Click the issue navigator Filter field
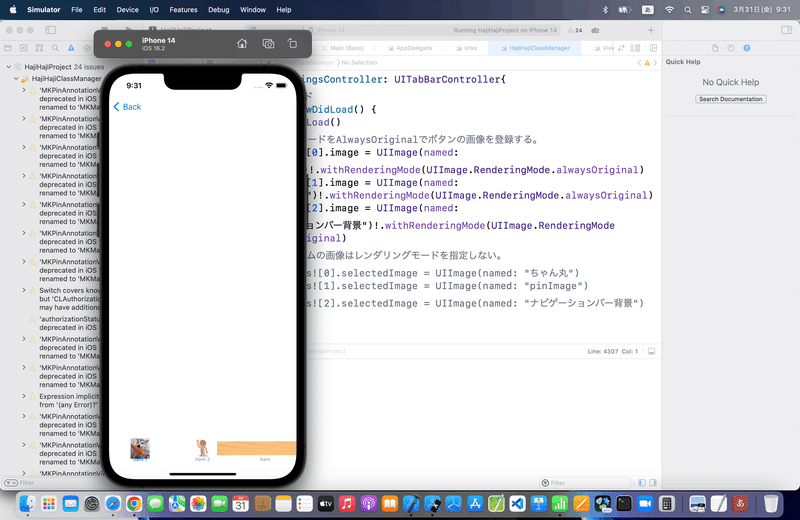Viewport: 800px width, 520px height. tap(51, 482)
